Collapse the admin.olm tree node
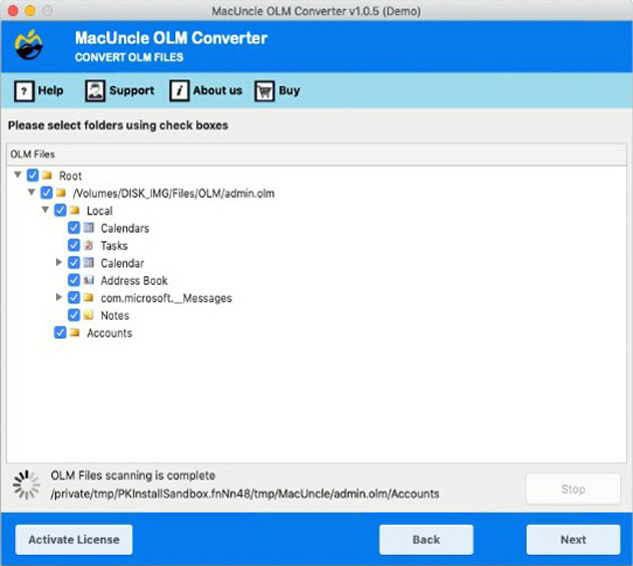 click(x=31, y=192)
